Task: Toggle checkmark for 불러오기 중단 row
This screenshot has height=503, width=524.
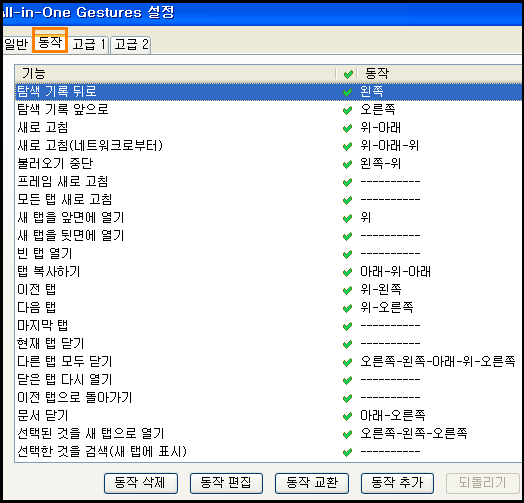Action: 347,164
